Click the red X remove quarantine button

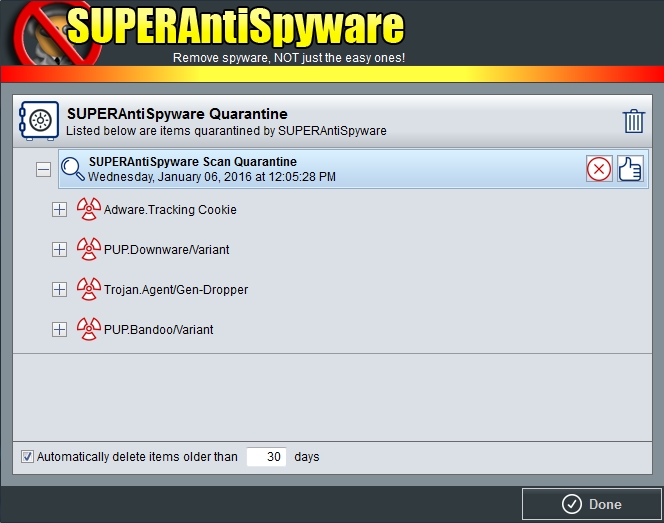tap(599, 169)
